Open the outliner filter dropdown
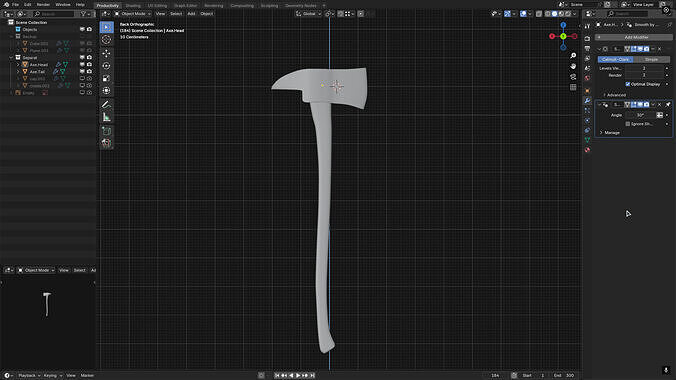 click(85, 14)
